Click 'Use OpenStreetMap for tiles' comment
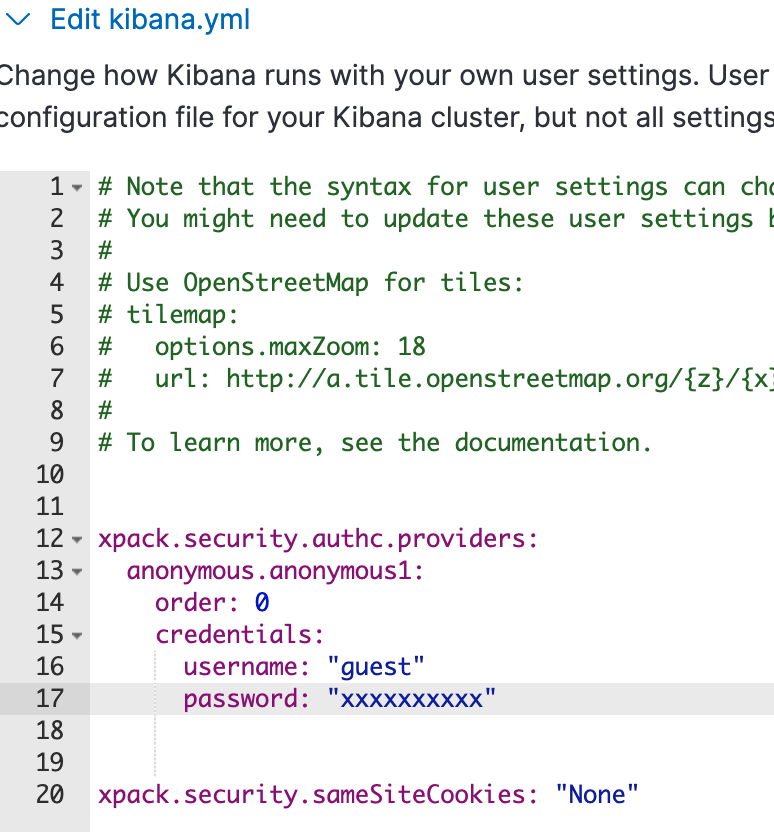 point(310,283)
